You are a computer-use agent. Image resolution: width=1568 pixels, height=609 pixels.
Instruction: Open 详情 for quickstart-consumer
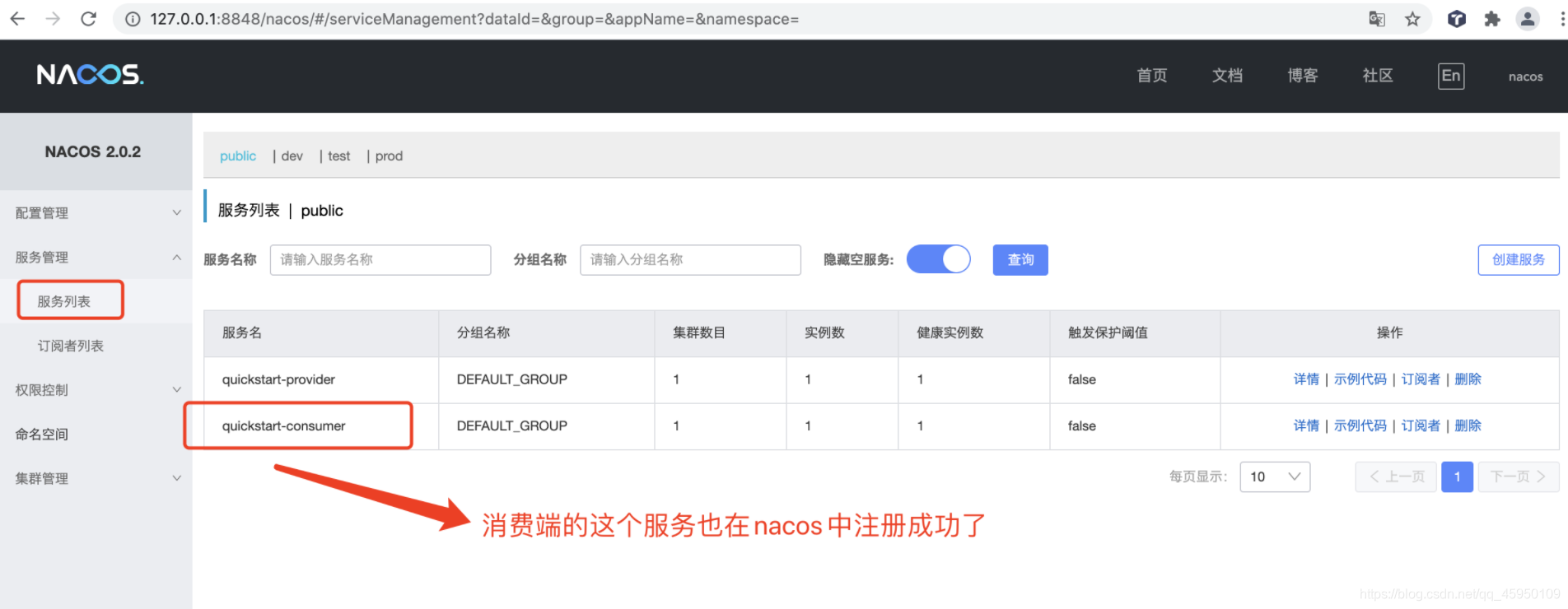[x=1306, y=425]
